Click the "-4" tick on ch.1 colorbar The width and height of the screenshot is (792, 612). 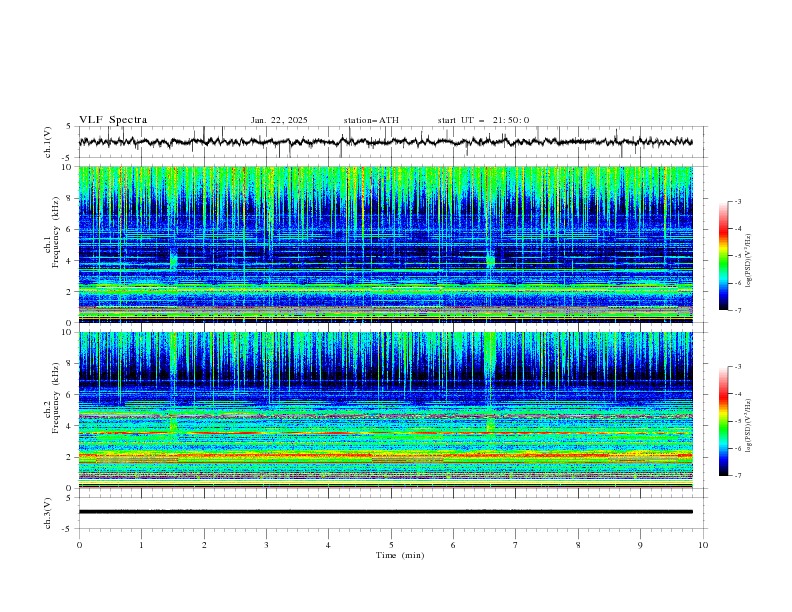(737, 229)
